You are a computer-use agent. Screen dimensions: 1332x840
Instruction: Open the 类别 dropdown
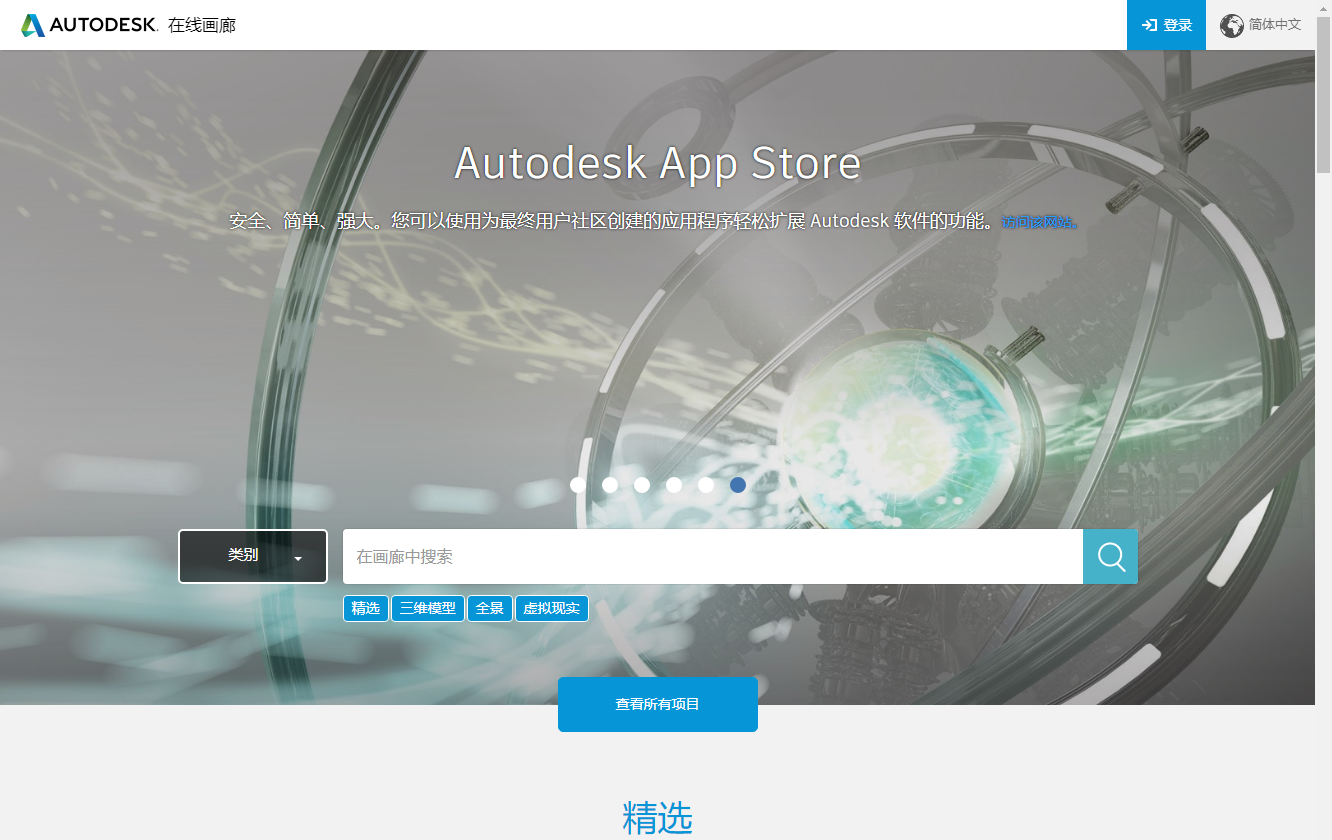click(252, 556)
